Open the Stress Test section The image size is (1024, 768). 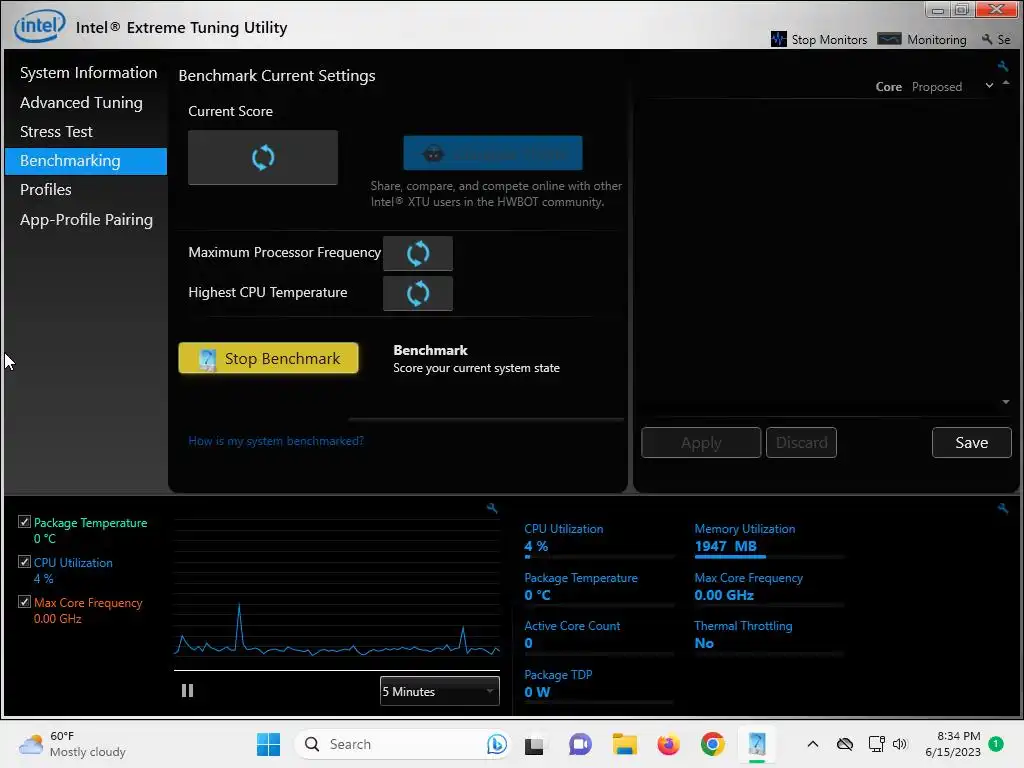click(x=56, y=131)
